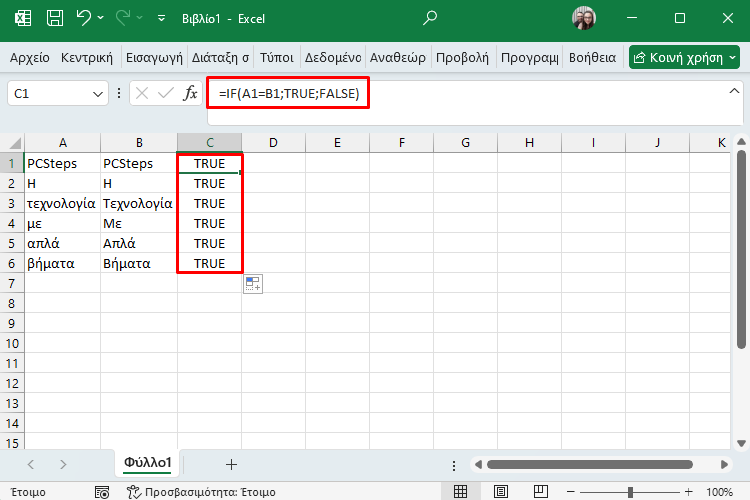Viewport: 750px width, 500px height.
Task: Zoom out with the minus button
Action: point(570,491)
